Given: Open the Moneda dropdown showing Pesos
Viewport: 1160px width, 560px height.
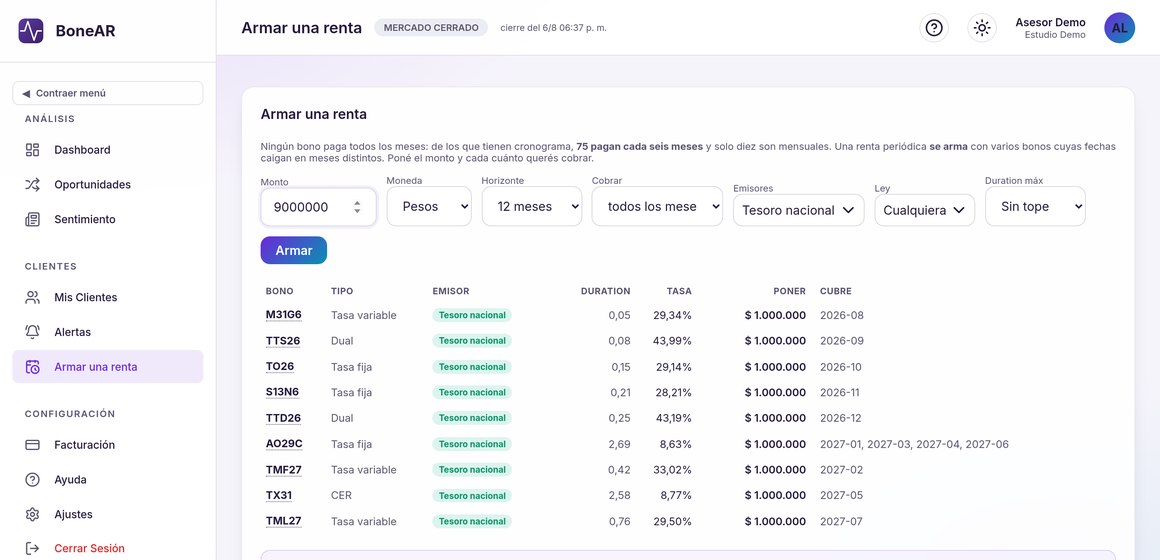Looking at the screenshot, I should point(429,206).
